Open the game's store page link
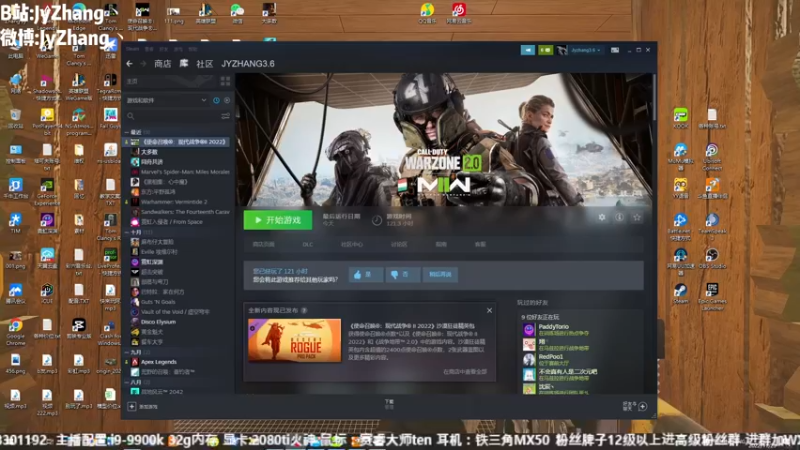 click(x=264, y=244)
